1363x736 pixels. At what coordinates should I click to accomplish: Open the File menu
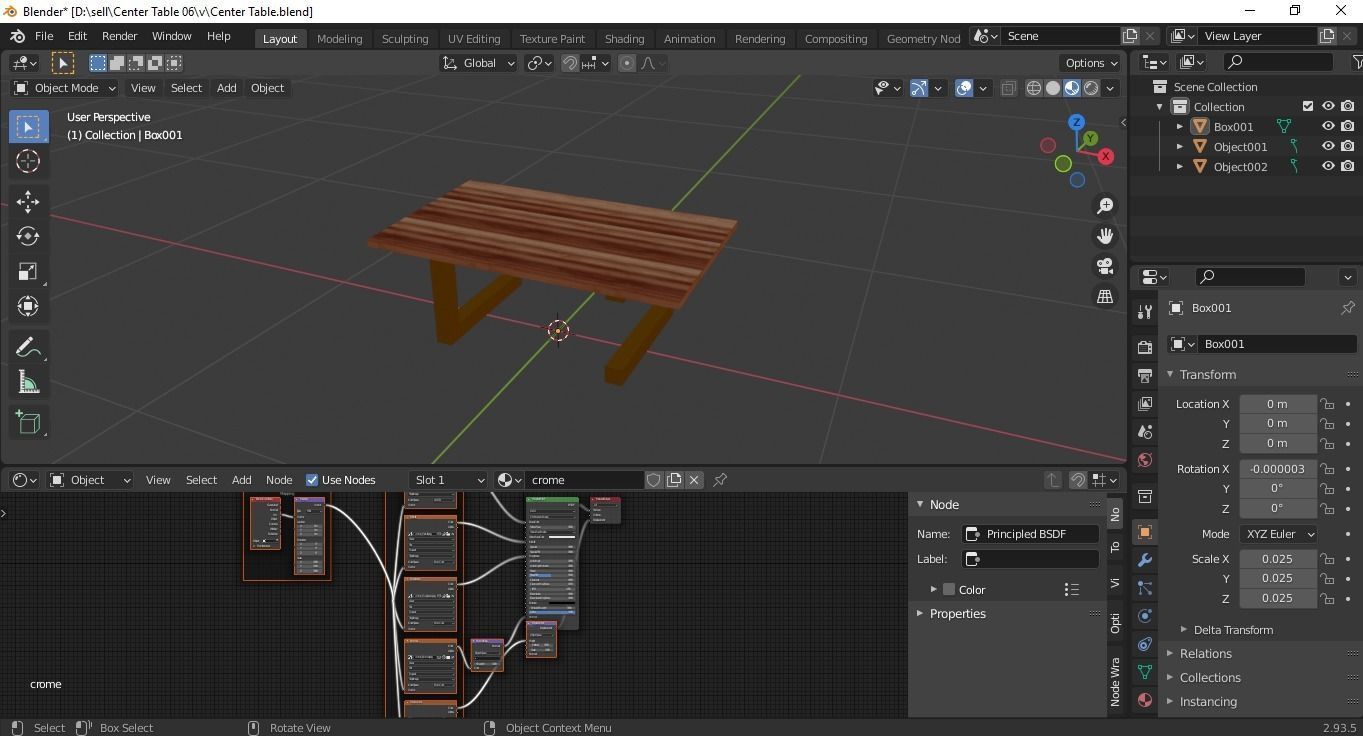[44, 36]
